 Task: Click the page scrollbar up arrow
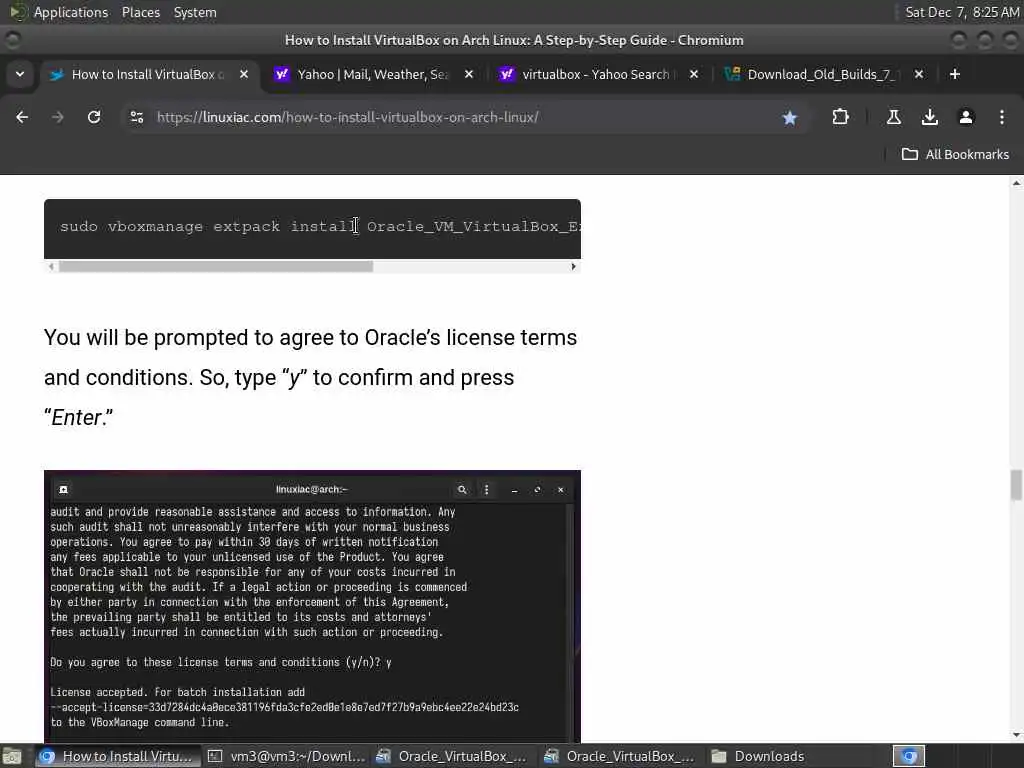[1016, 184]
